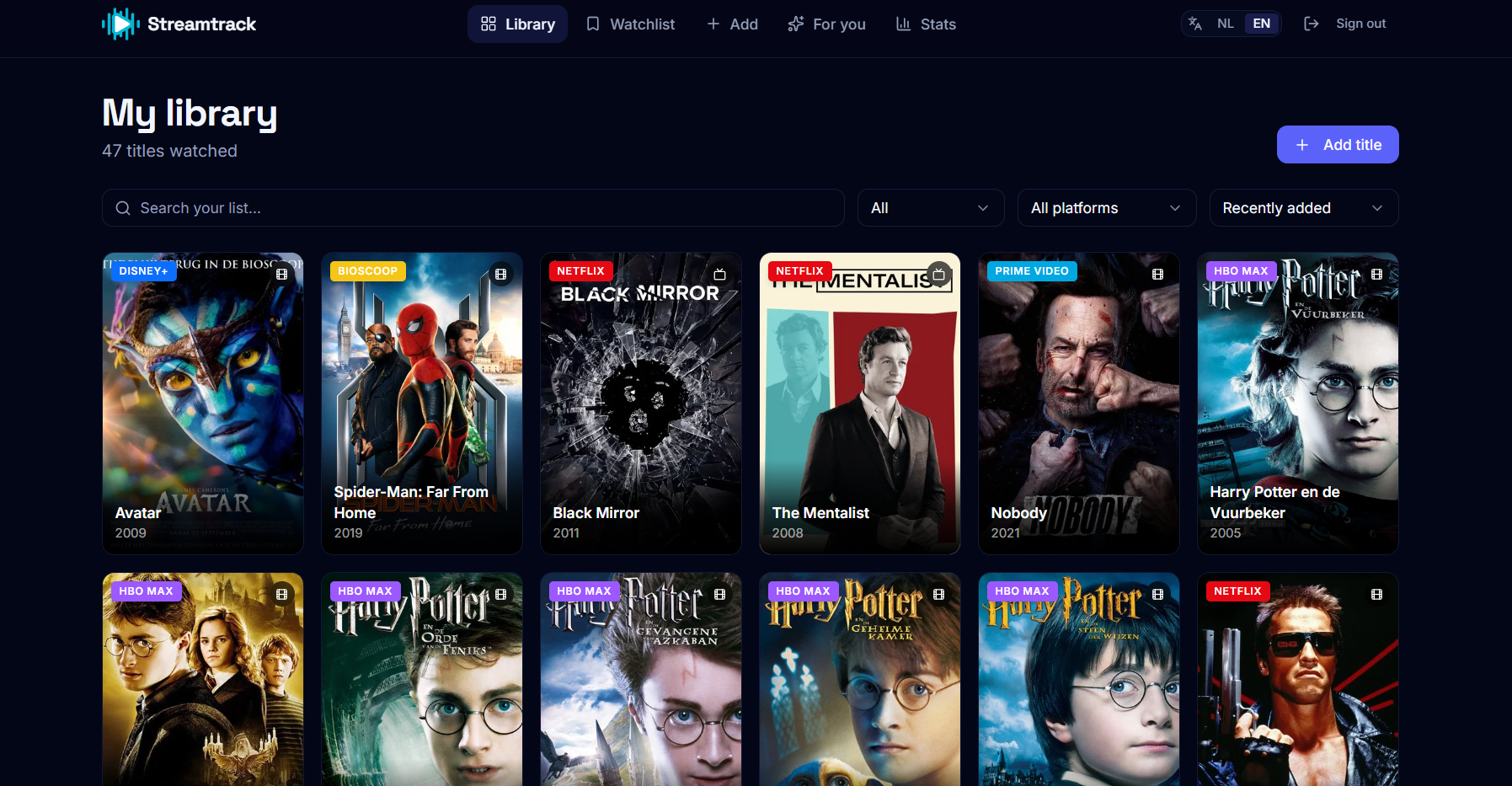Click the translate language icon
The width and height of the screenshot is (1512, 786).
(x=1195, y=24)
